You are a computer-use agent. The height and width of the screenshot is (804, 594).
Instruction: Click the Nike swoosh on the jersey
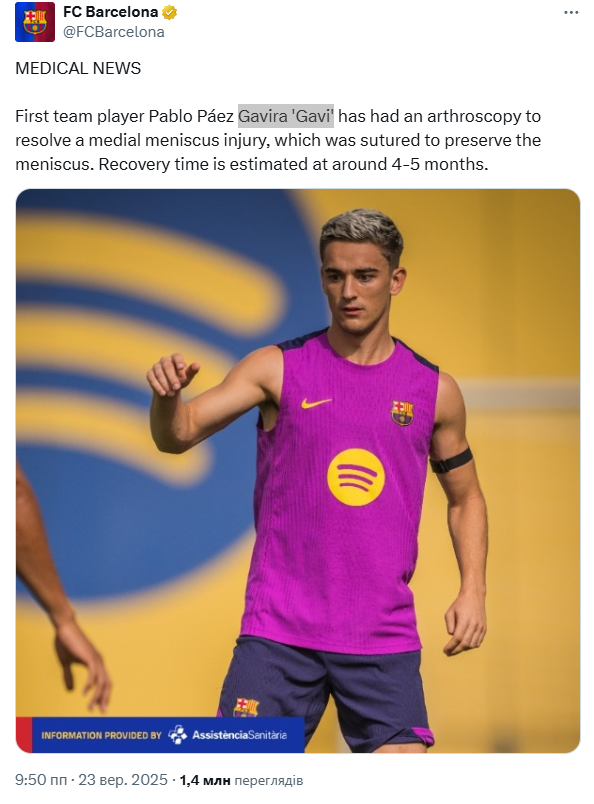pyautogui.click(x=315, y=403)
